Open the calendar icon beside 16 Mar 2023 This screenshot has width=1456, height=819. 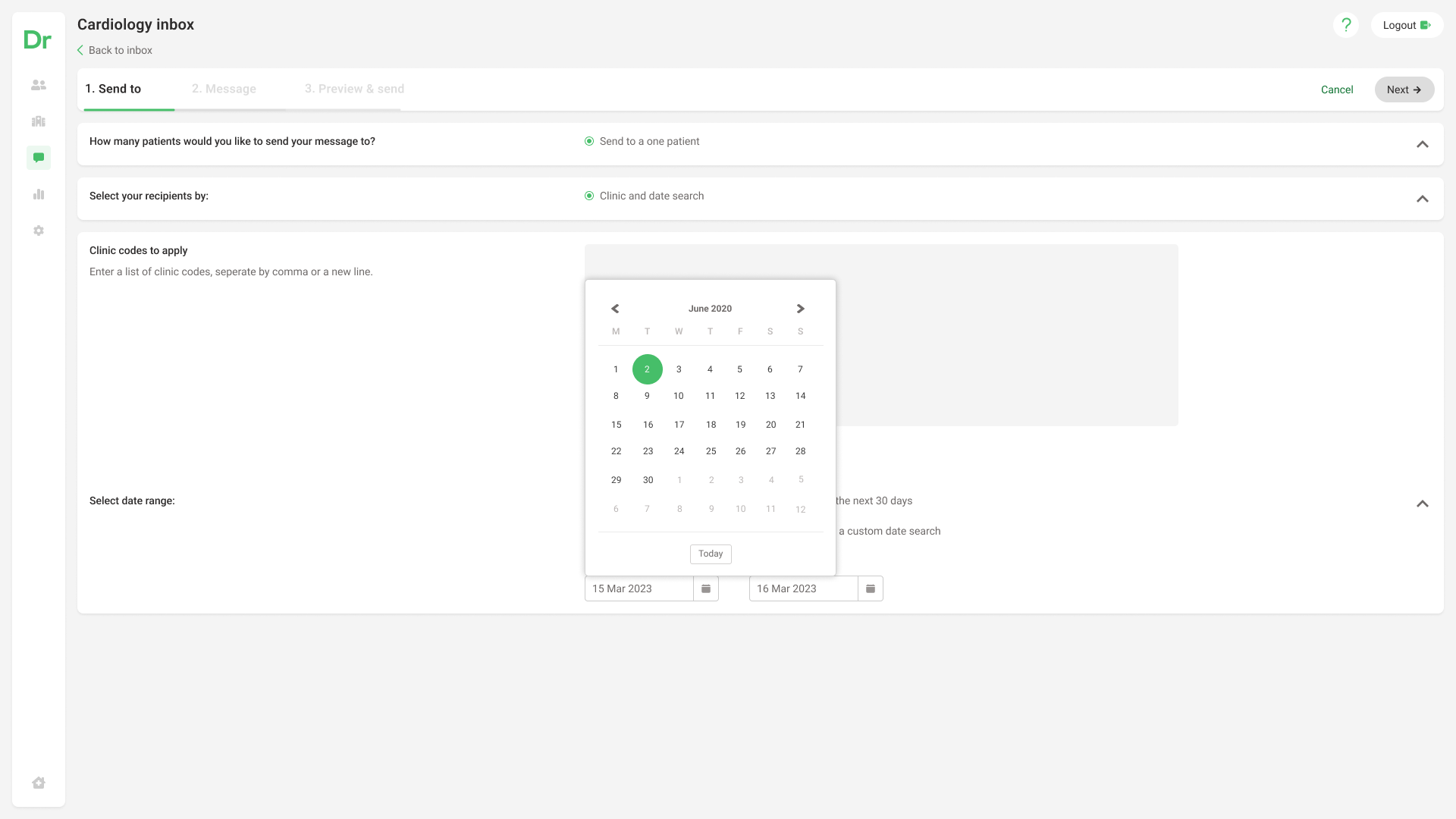(x=871, y=588)
